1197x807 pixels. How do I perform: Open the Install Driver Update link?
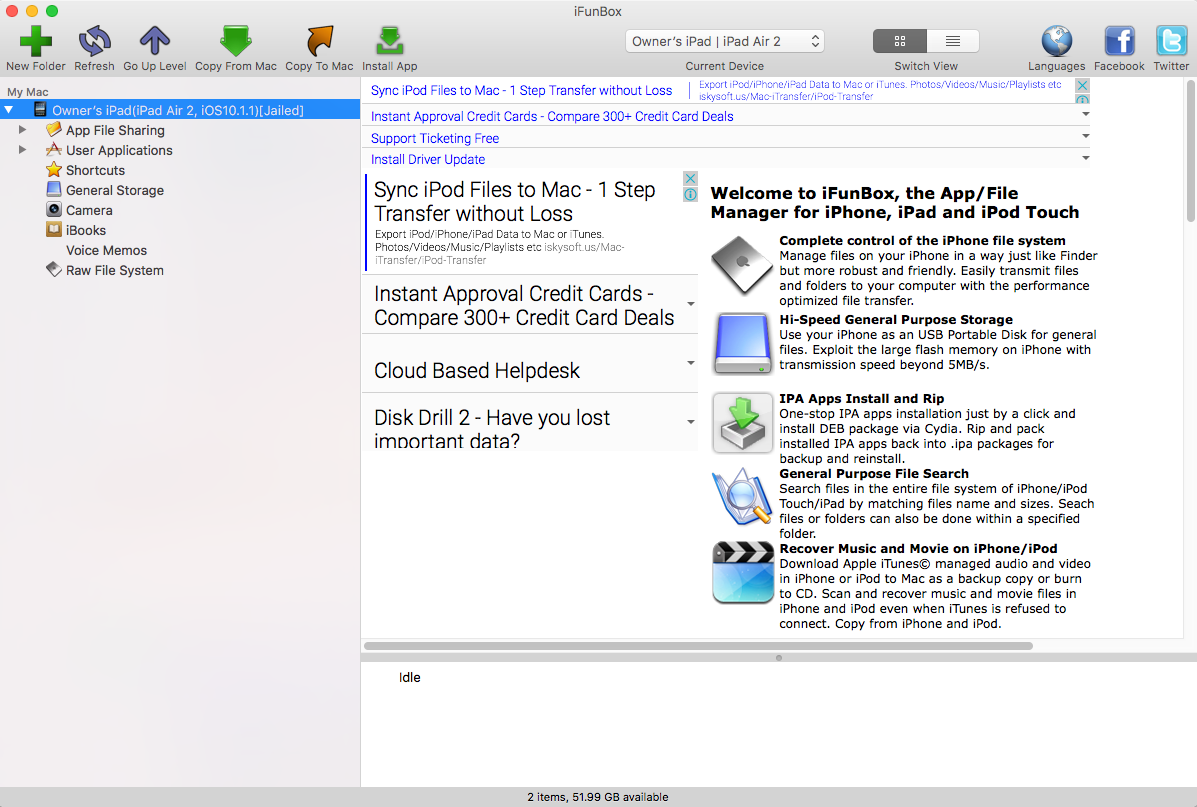(x=428, y=160)
